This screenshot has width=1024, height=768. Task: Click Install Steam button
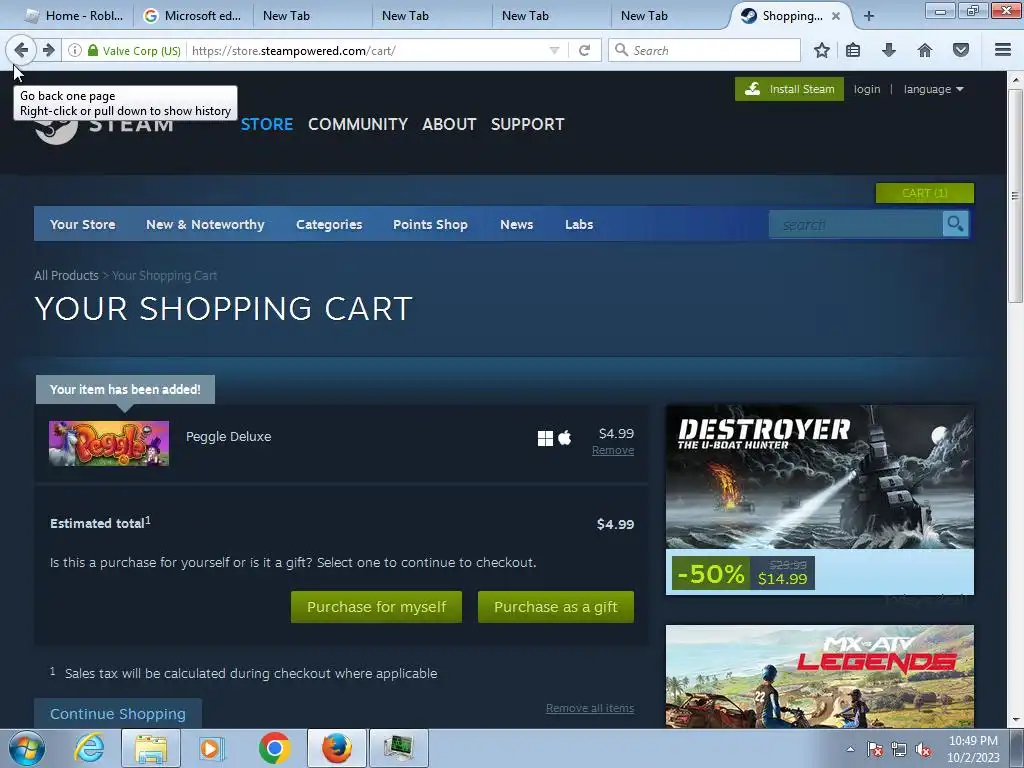coord(790,89)
